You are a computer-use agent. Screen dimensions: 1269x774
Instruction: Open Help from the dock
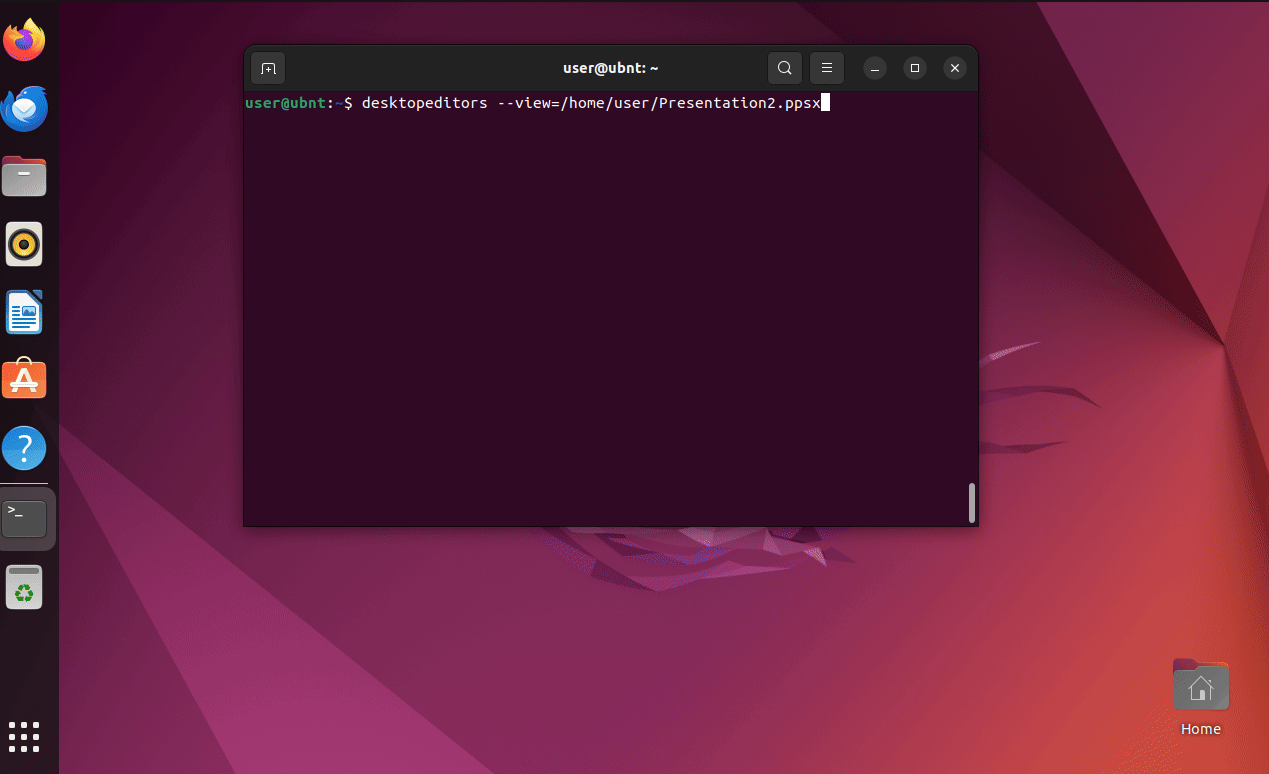24,448
